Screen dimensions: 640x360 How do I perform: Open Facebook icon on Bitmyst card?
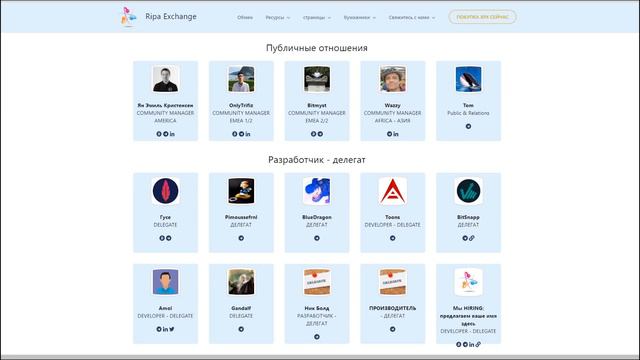click(313, 134)
